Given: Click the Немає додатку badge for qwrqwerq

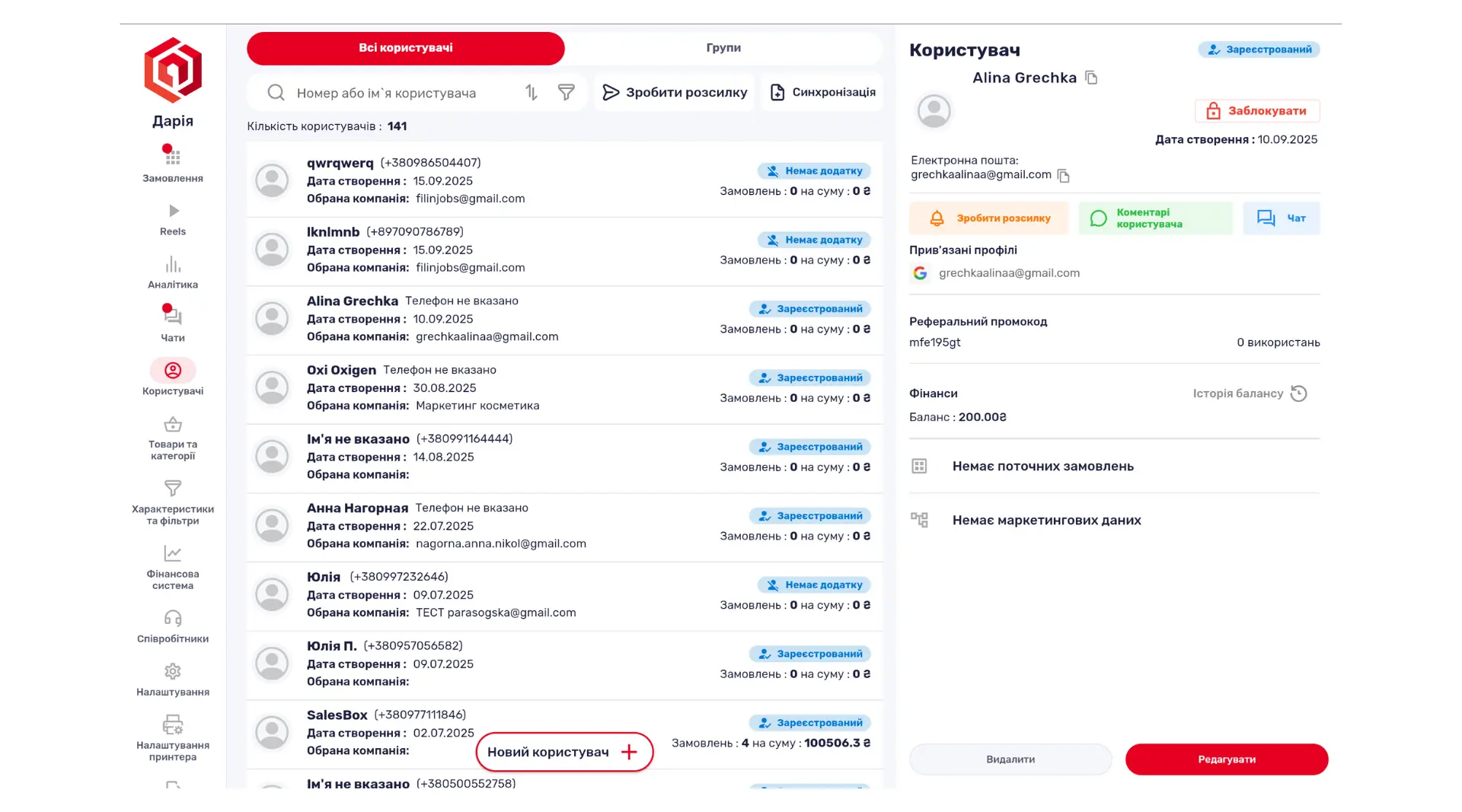Looking at the screenshot, I should click(814, 171).
